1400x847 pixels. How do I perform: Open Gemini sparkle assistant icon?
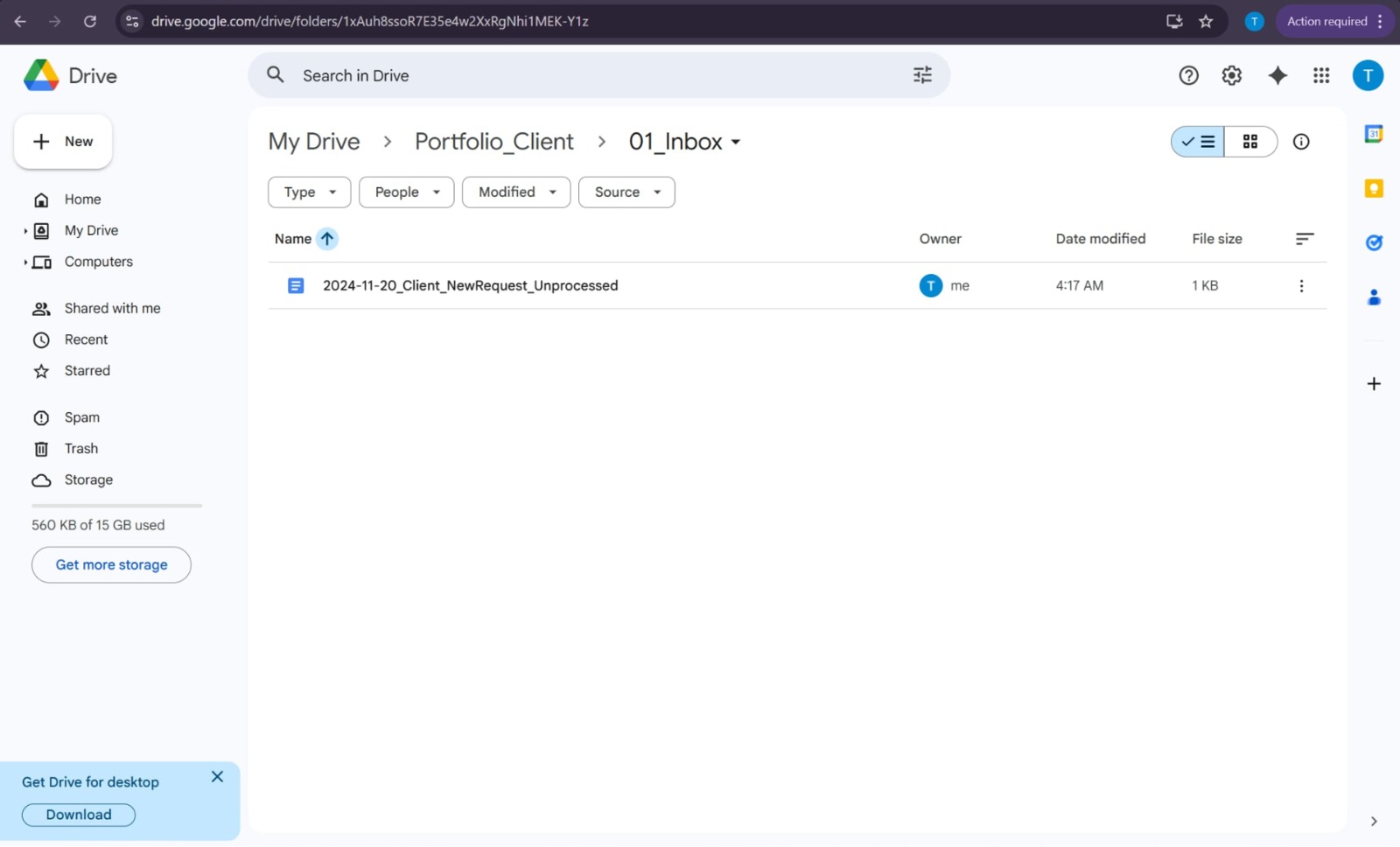pyautogui.click(x=1277, y=76)
